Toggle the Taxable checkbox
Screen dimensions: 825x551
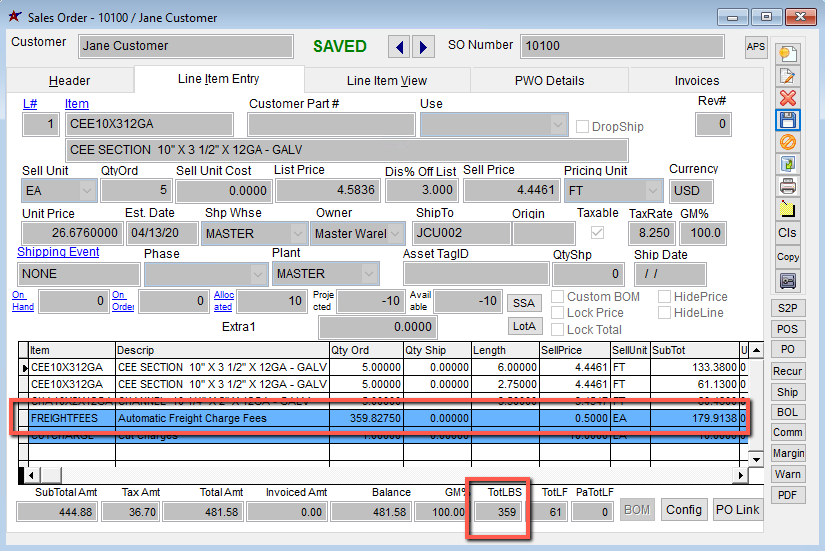pos(597,233)
